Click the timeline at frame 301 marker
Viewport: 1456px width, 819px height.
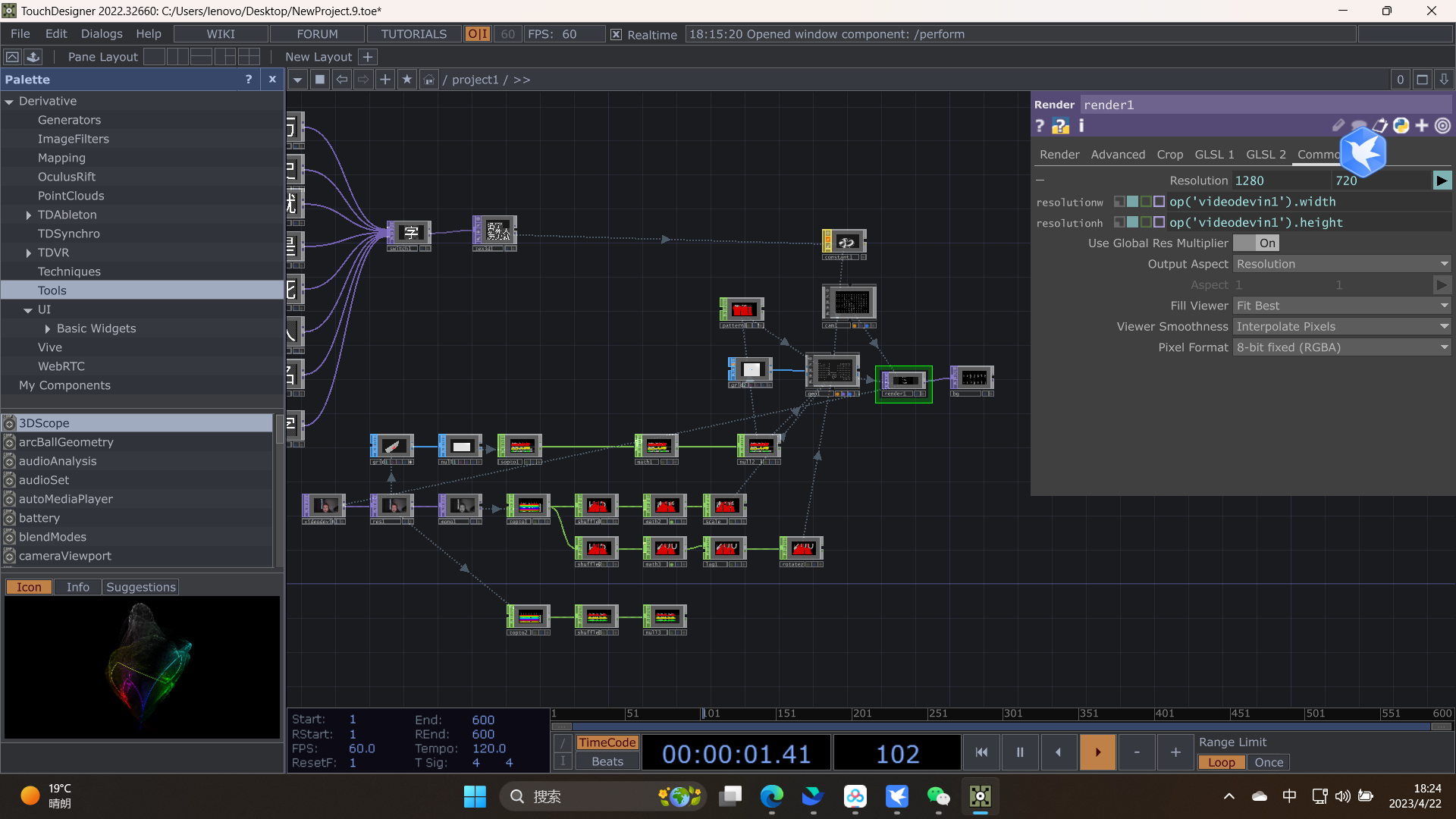(1004, 714)
